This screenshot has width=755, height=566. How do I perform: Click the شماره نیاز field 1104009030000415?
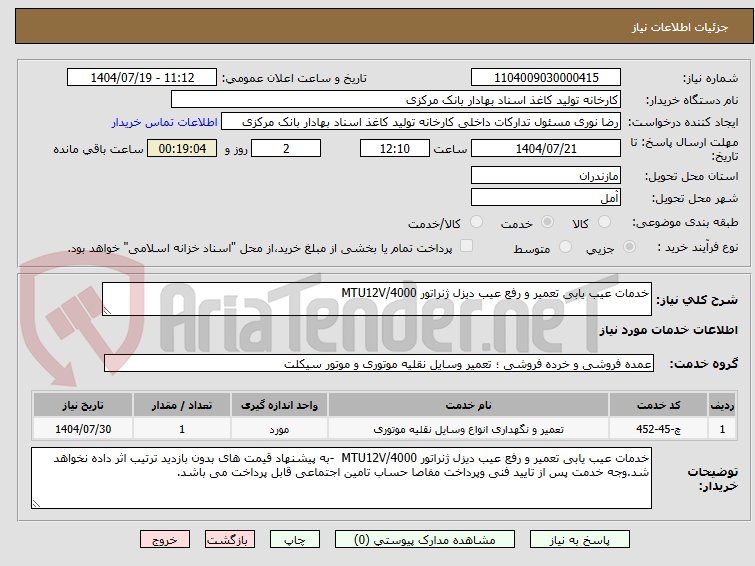coord(546,78)
